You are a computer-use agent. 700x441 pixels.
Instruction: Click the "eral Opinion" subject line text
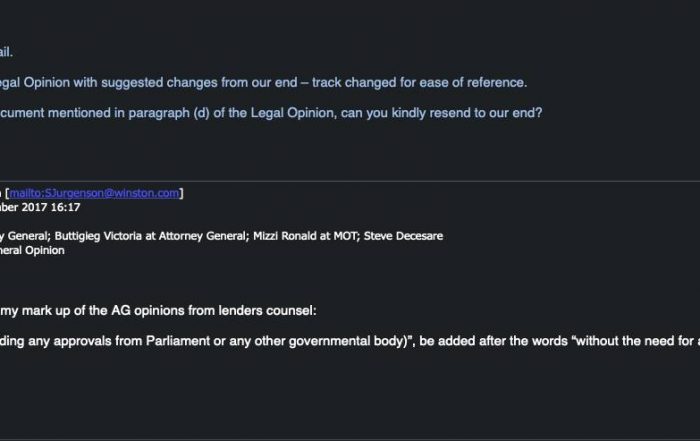click(33, 250)
